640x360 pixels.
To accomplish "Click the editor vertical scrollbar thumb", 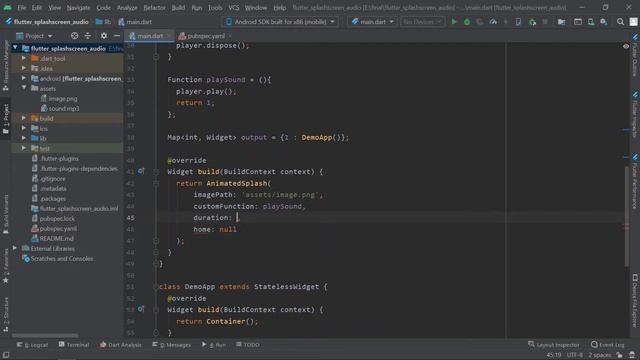I will point(627,216).
